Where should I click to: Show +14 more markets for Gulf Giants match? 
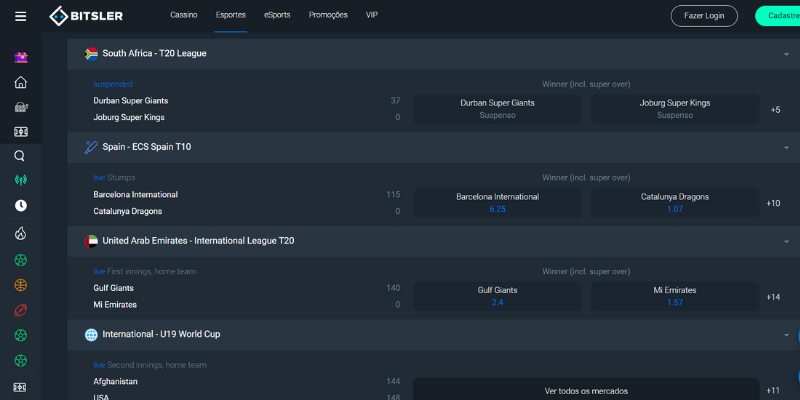point(773,297)
